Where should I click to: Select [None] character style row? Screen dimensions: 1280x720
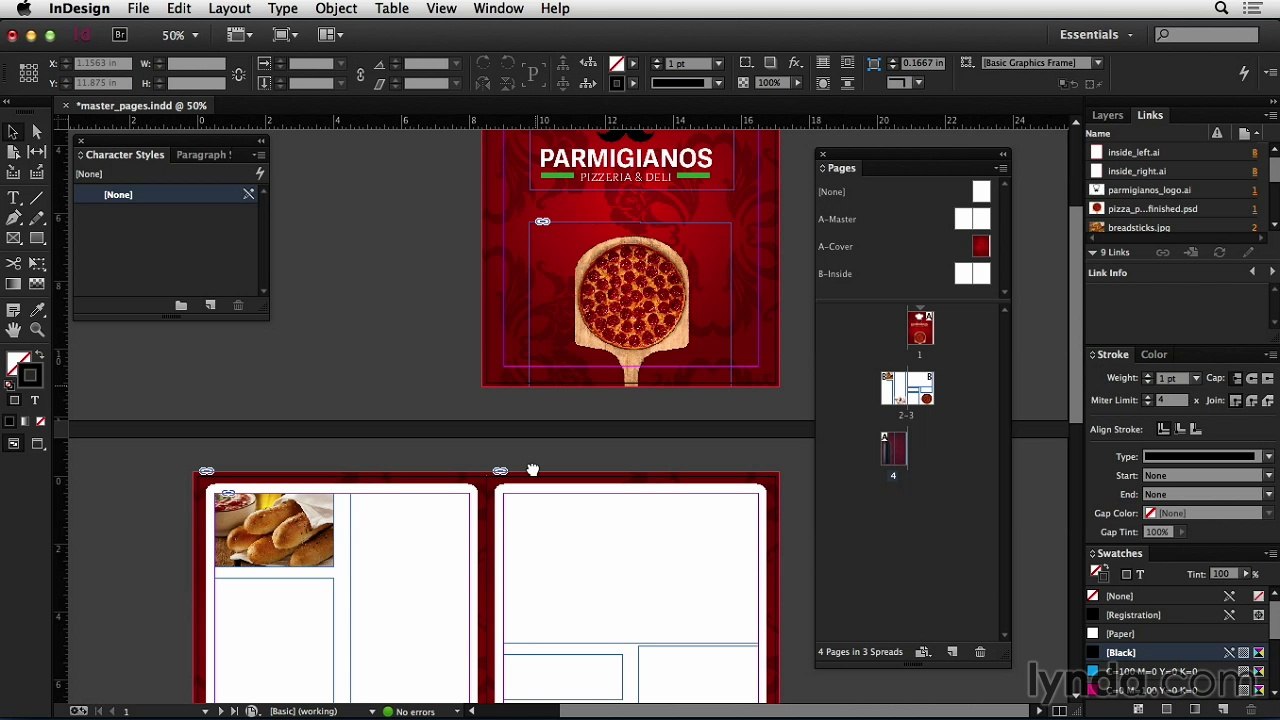[x=167, y=195]
